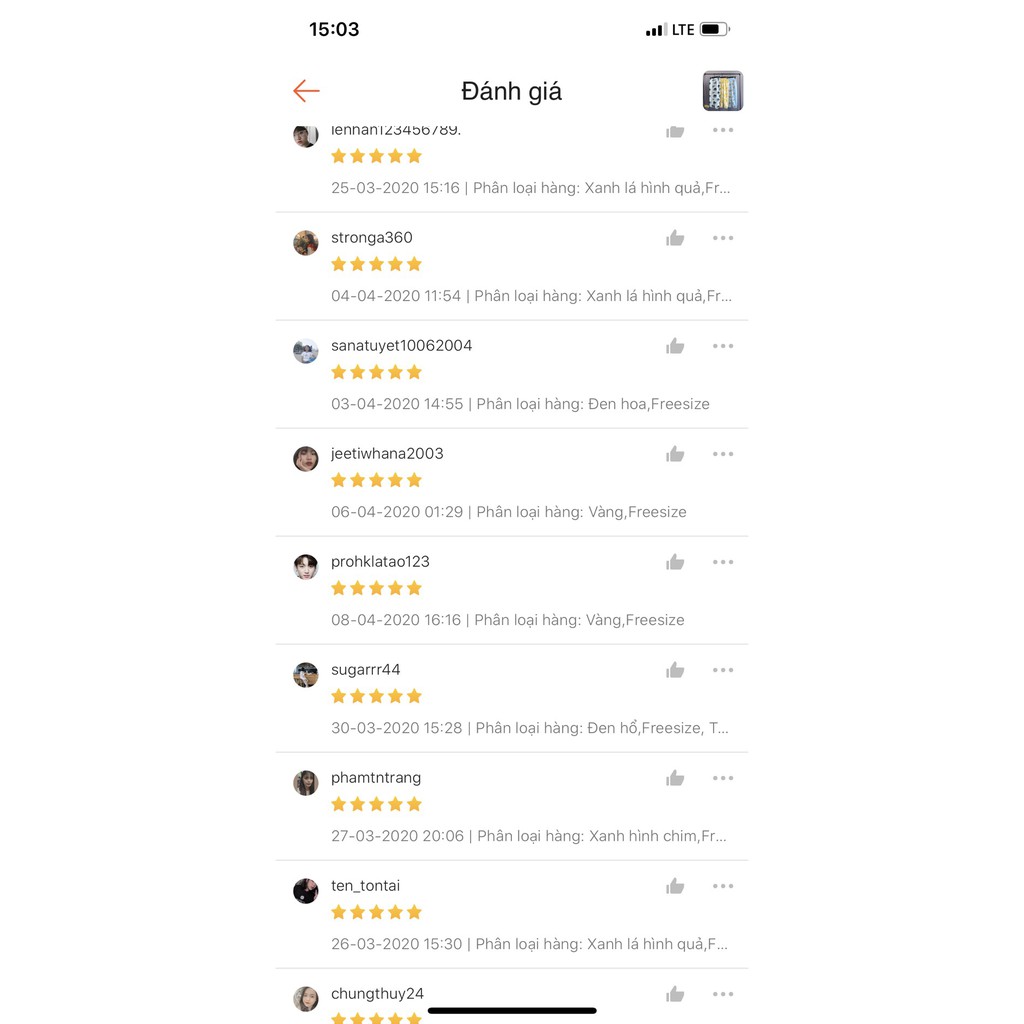Open more options for sanatuyet10062004's review
This screenshot has width=1024, height=1024.
[x=723, y=346]
